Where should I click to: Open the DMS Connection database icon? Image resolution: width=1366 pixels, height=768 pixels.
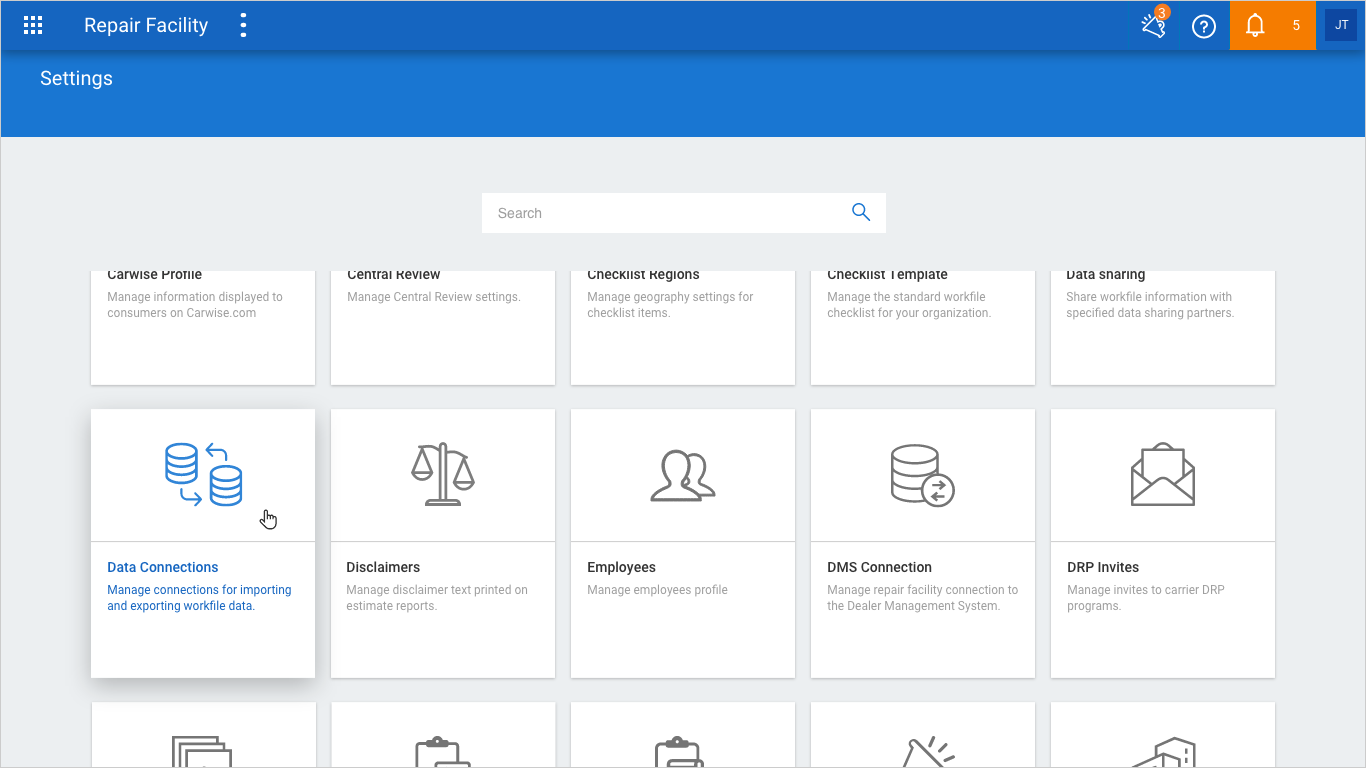click(922, 475)
